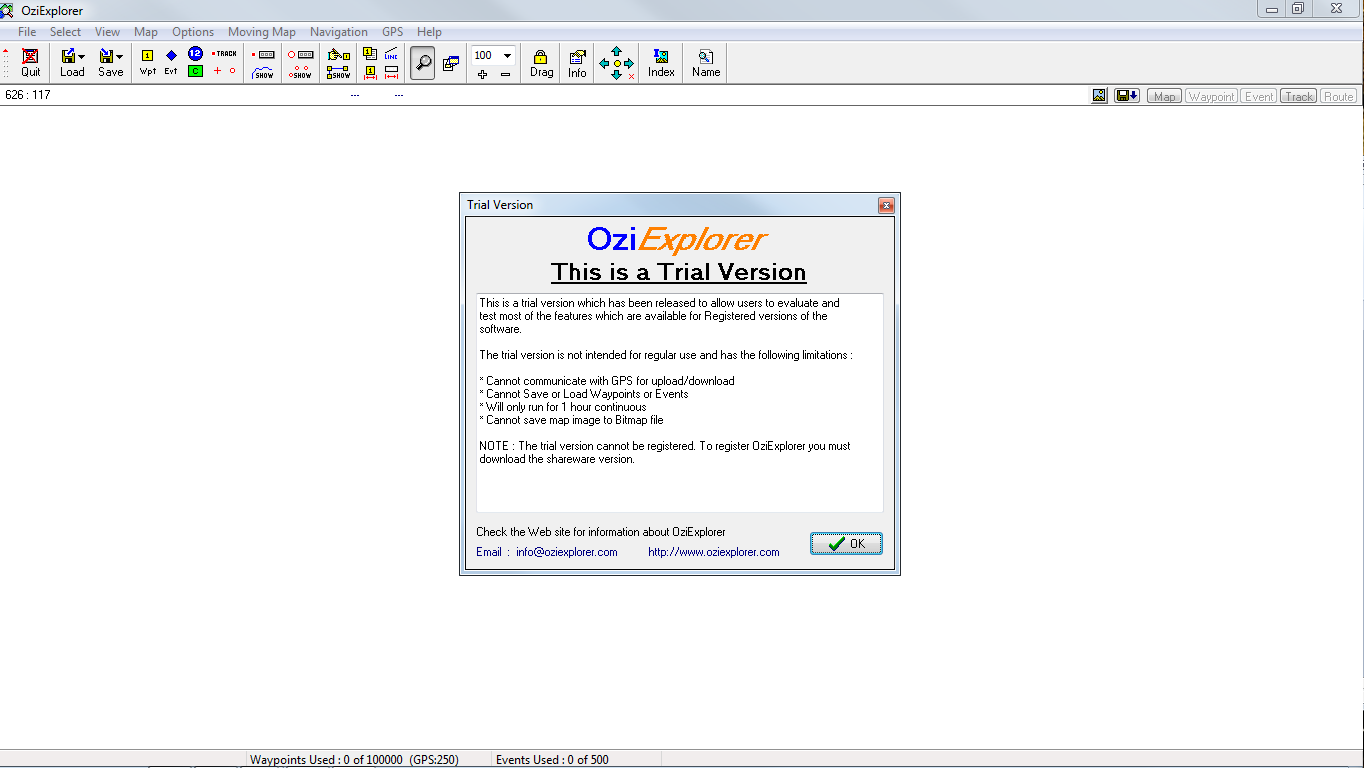Click the down arrow pan icon

pyautogui.click(x=616, y=75)
